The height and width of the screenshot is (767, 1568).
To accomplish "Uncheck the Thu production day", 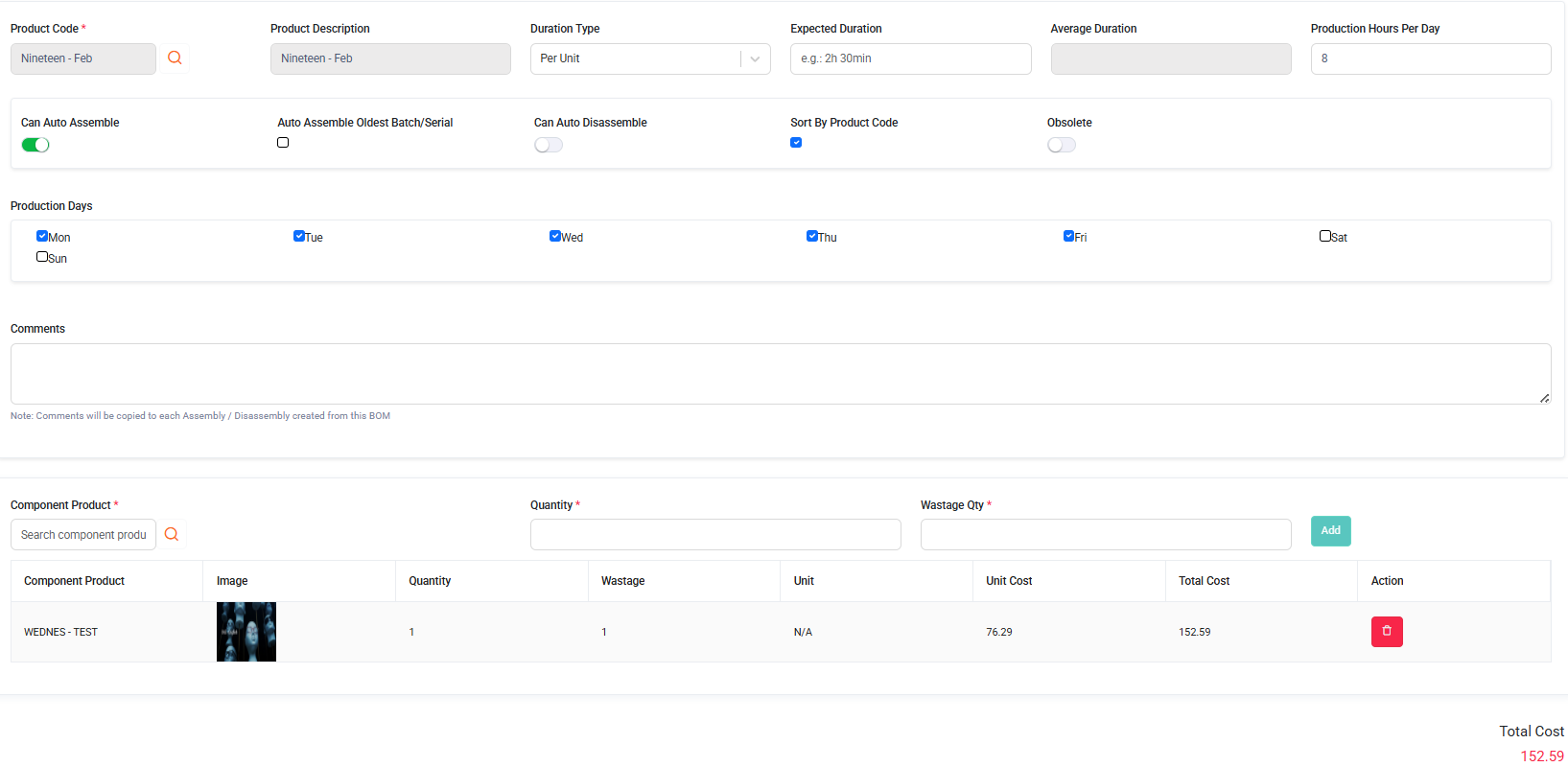I will [812, 236].
